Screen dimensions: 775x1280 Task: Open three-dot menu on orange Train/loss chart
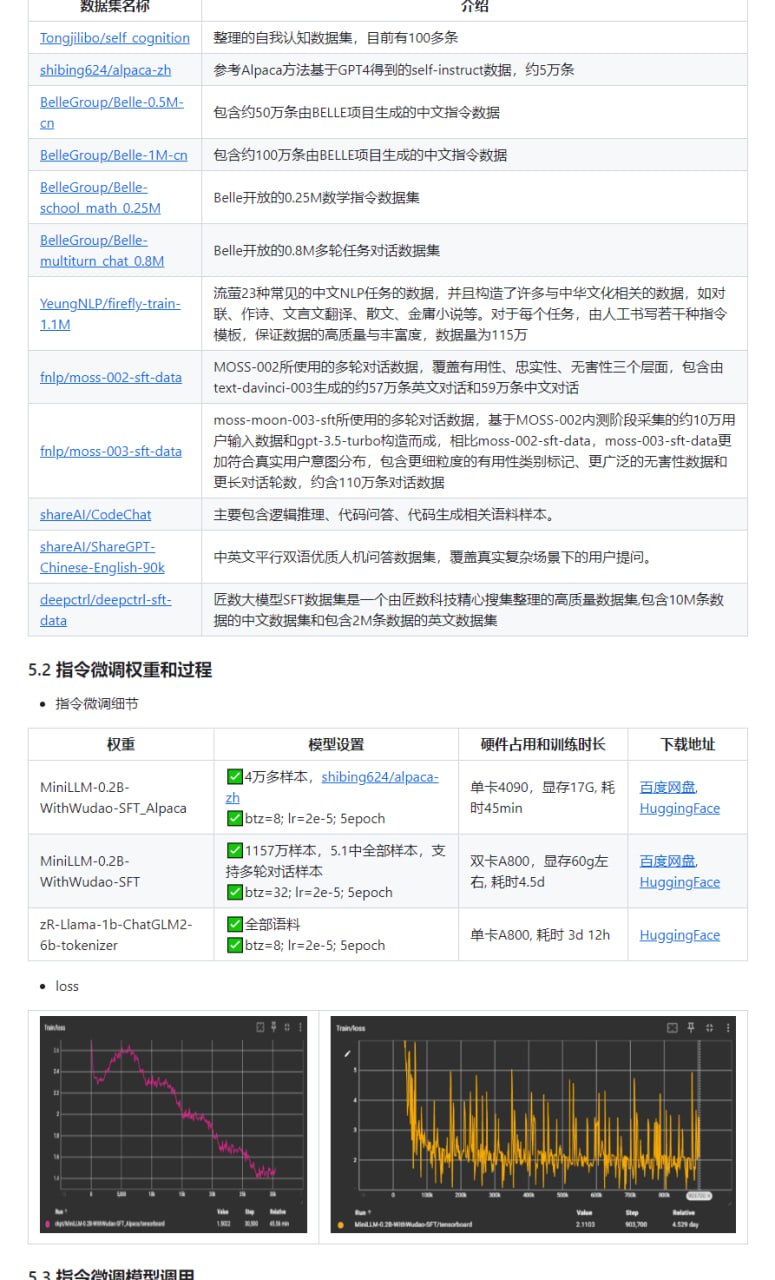point(726,1028)
